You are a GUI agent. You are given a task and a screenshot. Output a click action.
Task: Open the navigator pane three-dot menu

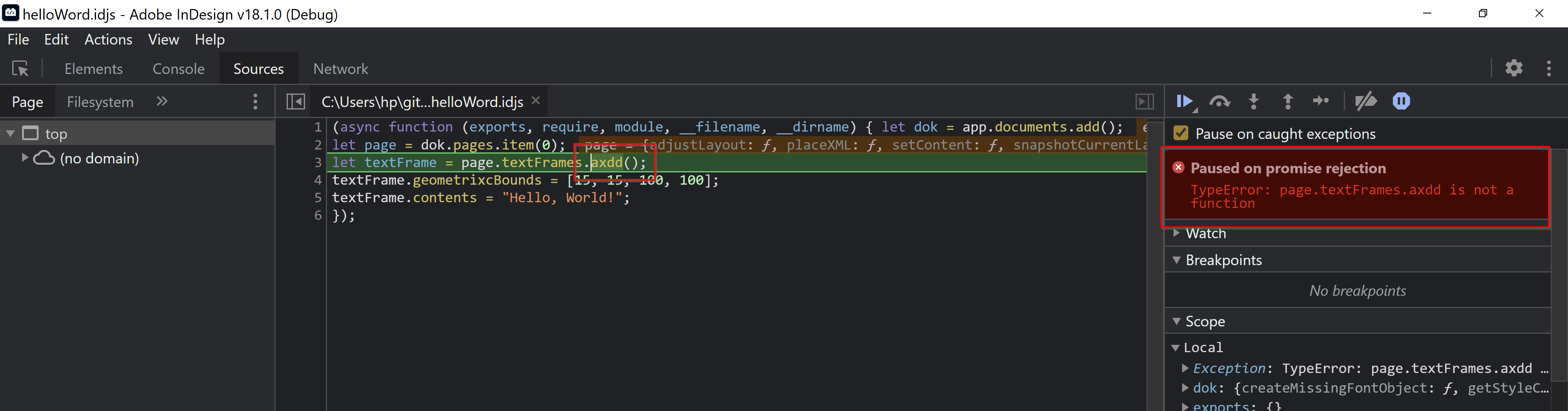pyautogui.click(x=255, y=102)
